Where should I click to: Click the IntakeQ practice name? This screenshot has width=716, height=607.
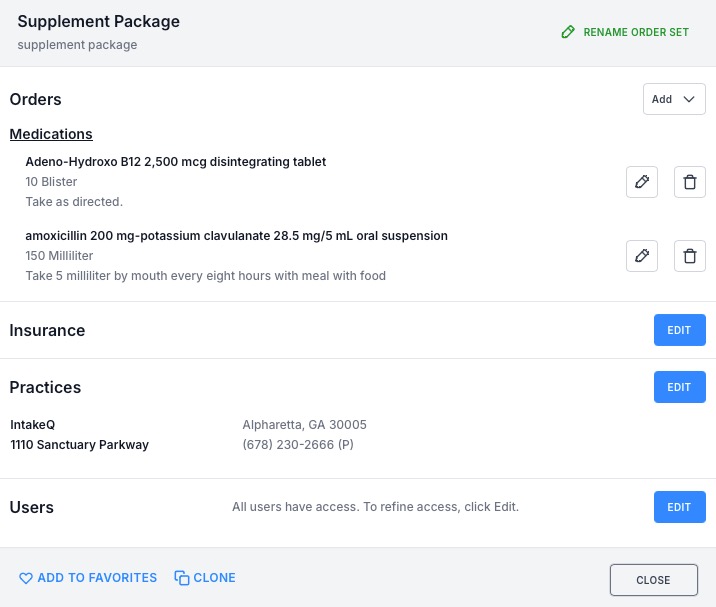[32, 425]
